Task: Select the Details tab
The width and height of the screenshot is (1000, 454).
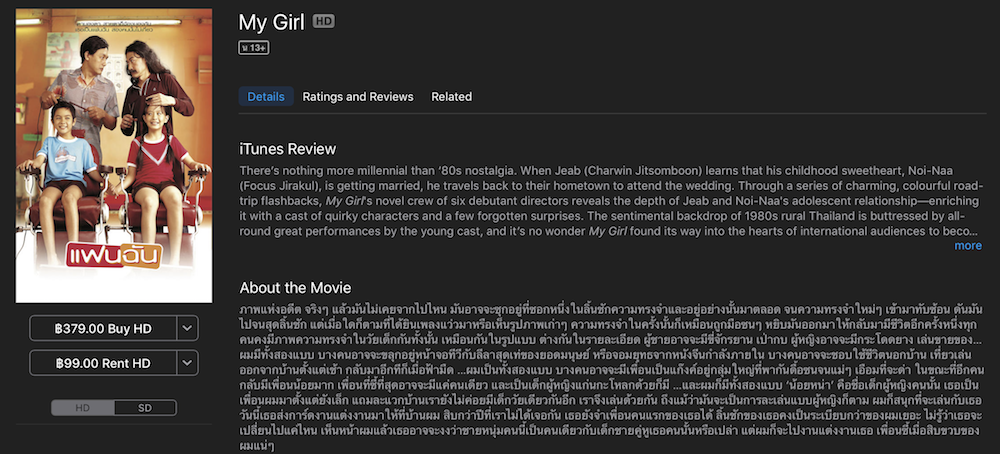Action: tap(266, 97)
